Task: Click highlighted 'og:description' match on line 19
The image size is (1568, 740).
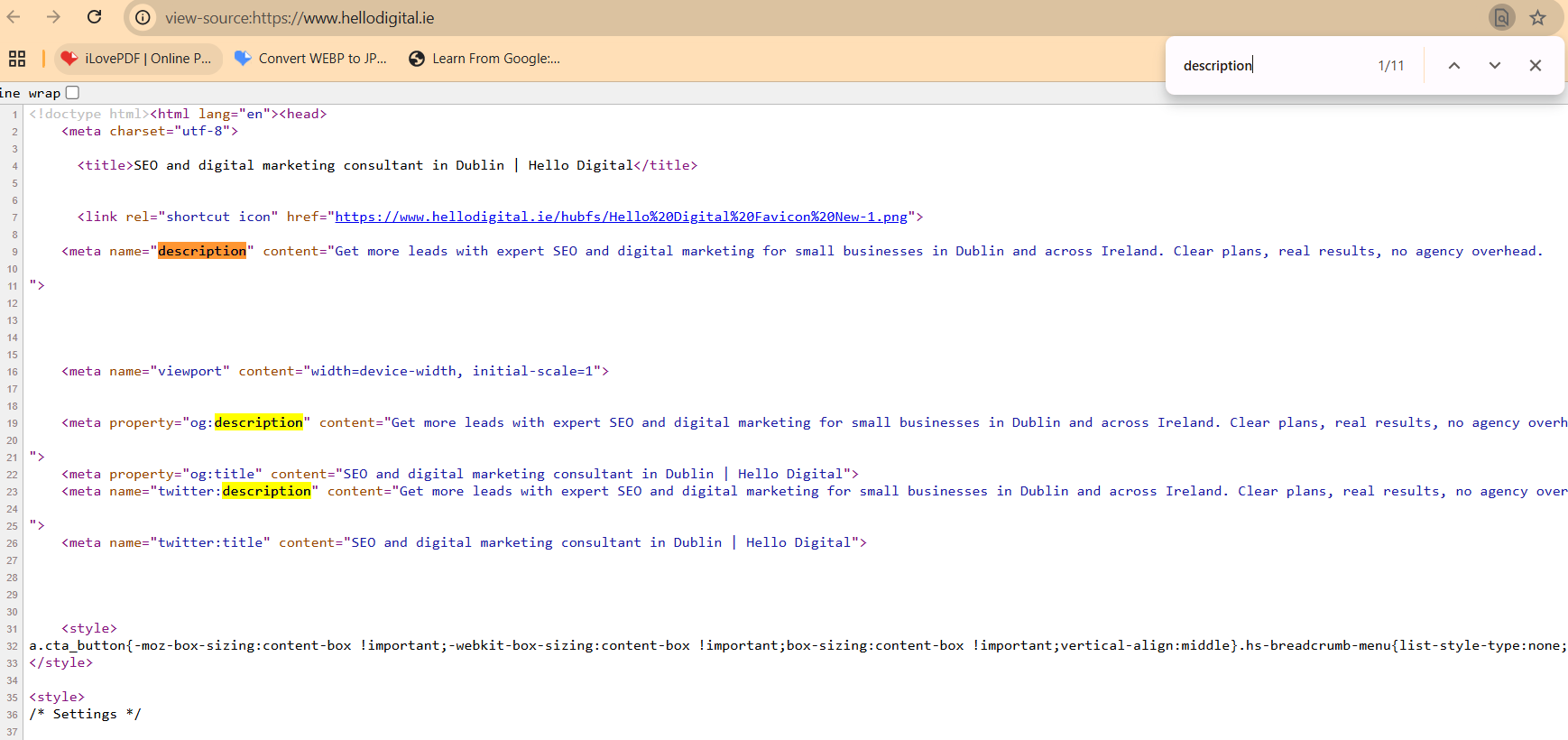Action: point(259,422)
